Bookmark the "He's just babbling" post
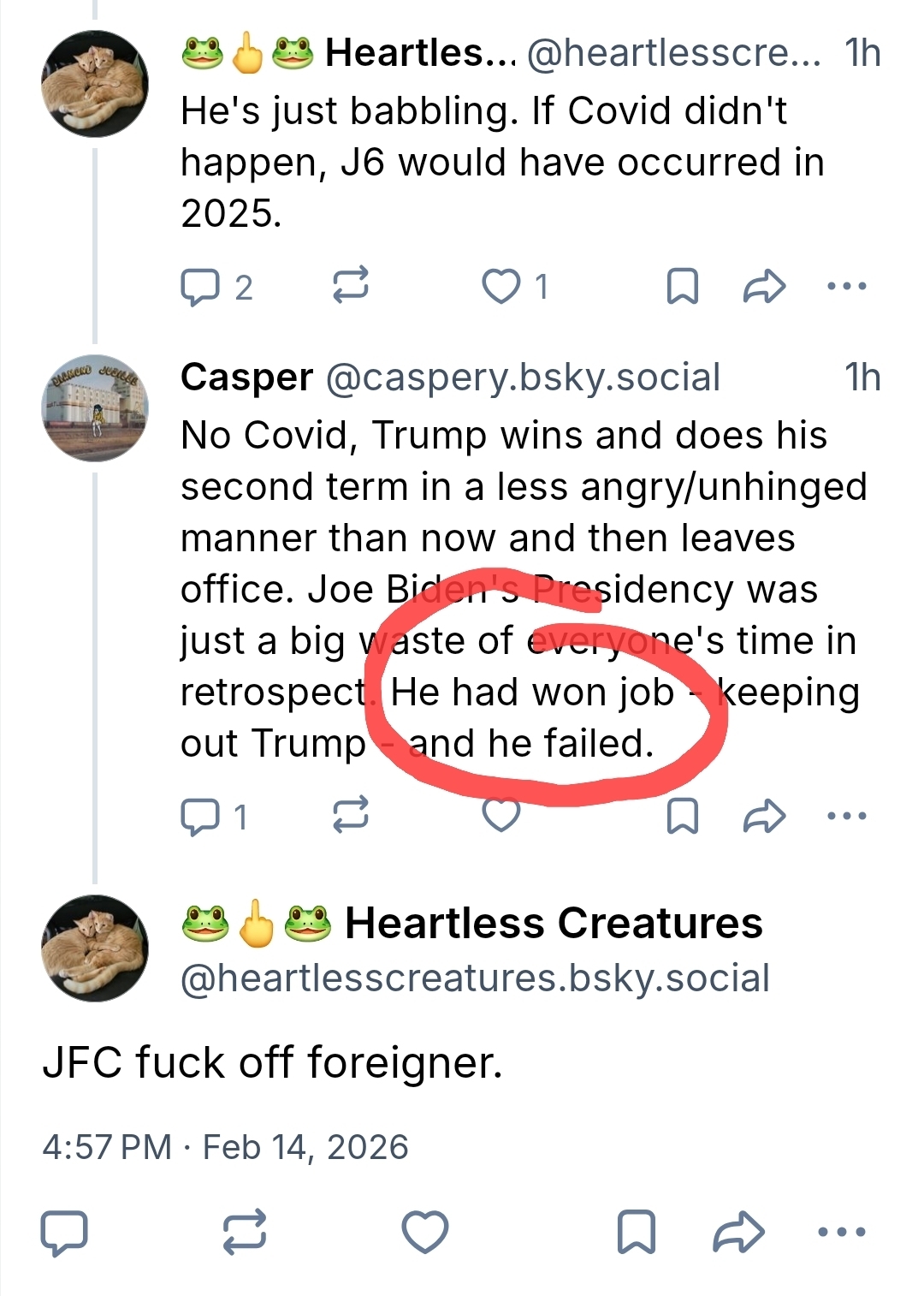Image resolution: width=924 pixels, height=1296 pixels. [x=682, y=287]
